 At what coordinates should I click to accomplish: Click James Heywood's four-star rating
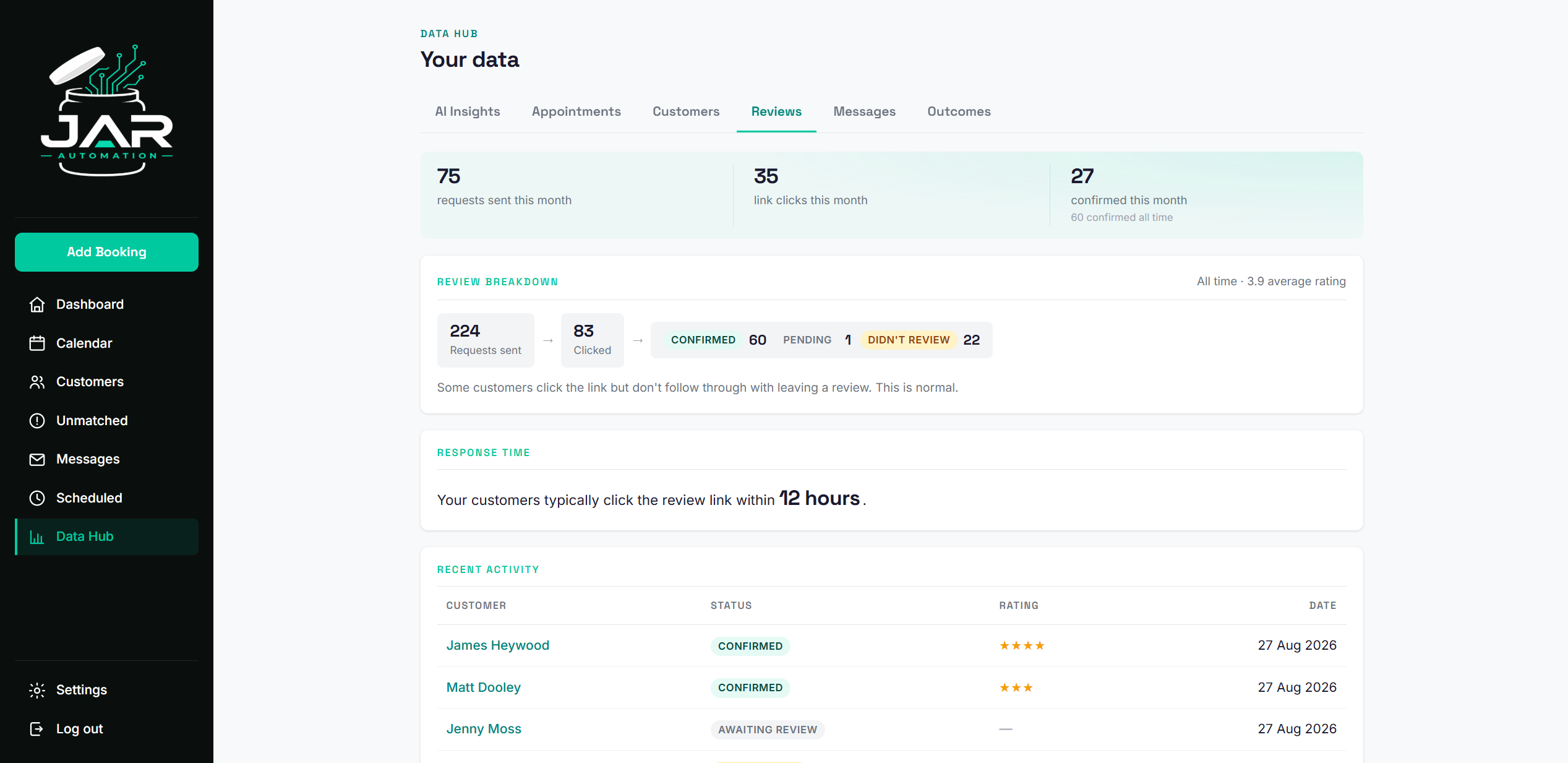pyautogui.click(x=1022, y=646)
